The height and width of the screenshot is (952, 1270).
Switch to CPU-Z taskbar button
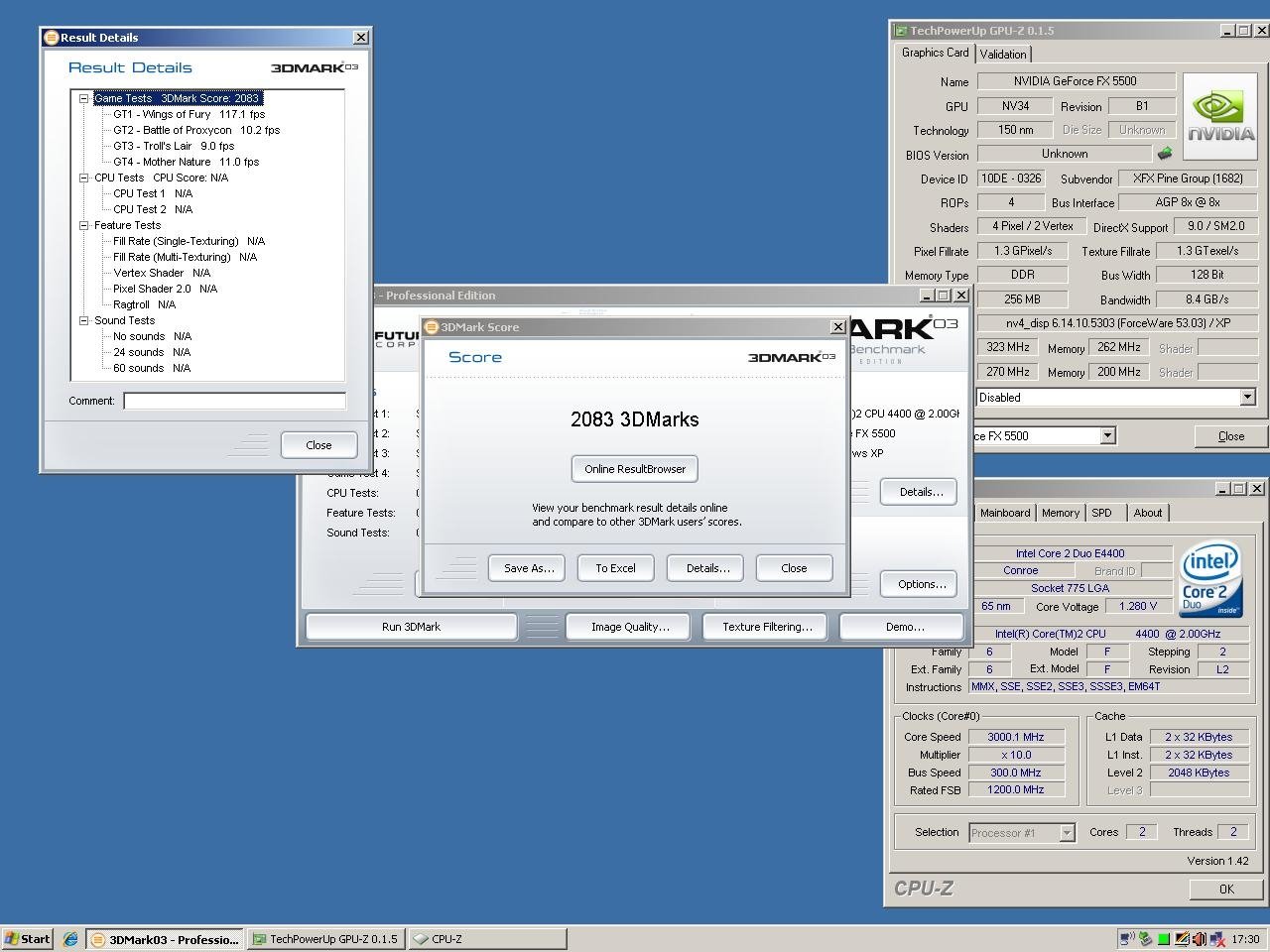pos(487,939)
